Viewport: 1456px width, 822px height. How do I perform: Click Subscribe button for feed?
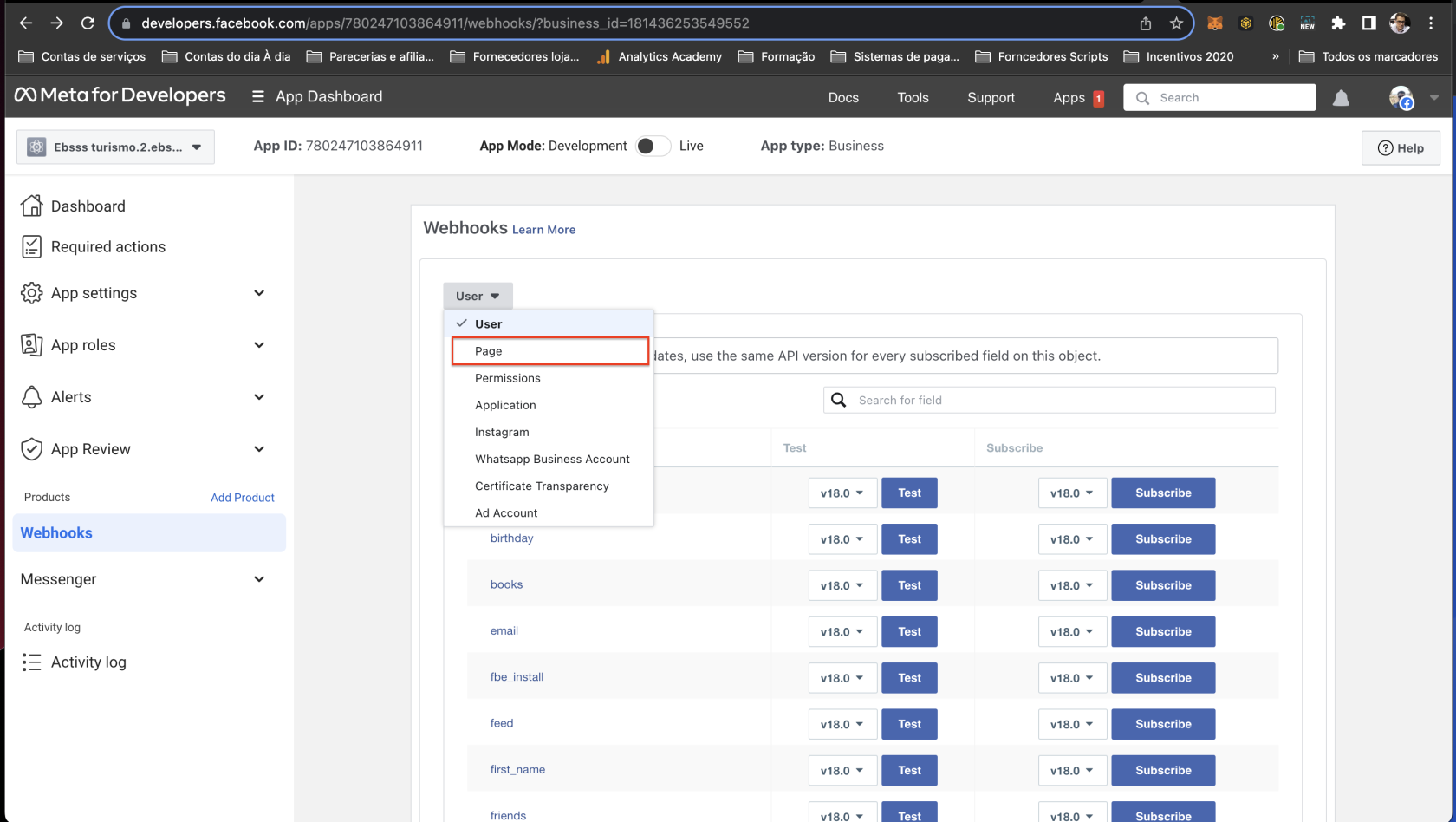click(1163, 724)
